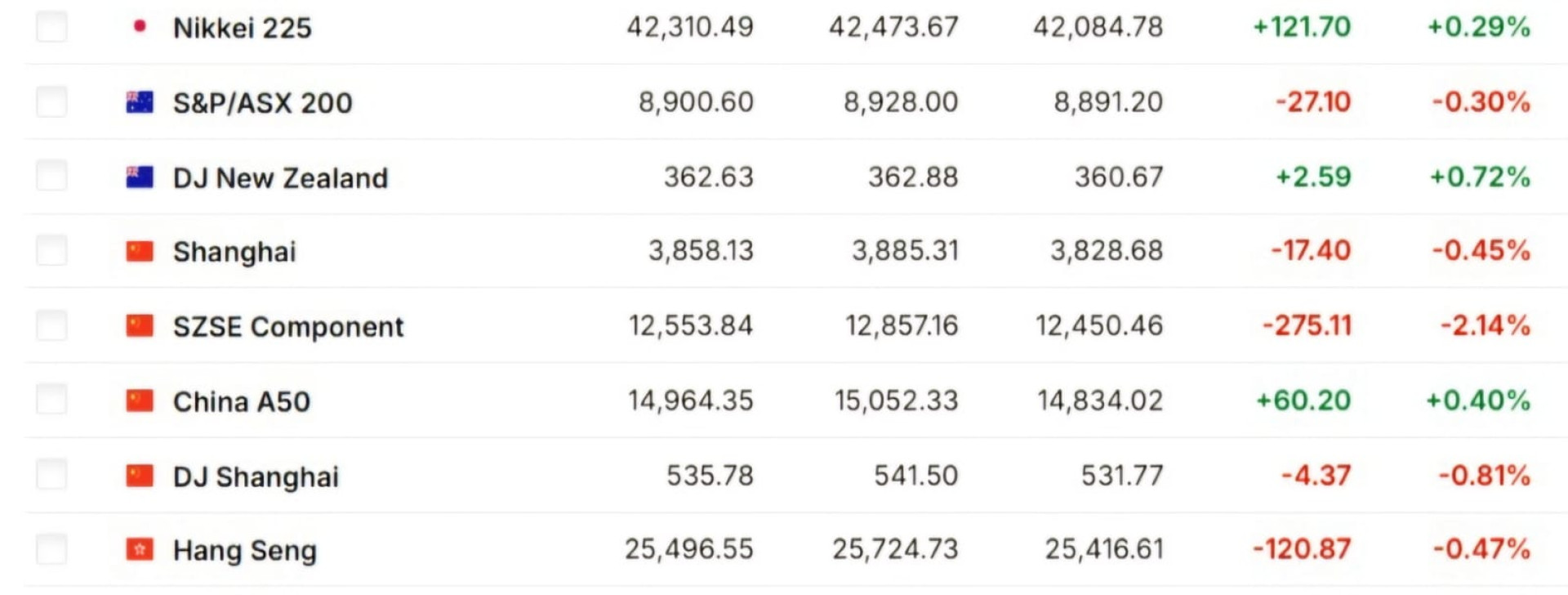Enable the SZSE Component checkbox
1568x595 pixels.
click(51, 325)
